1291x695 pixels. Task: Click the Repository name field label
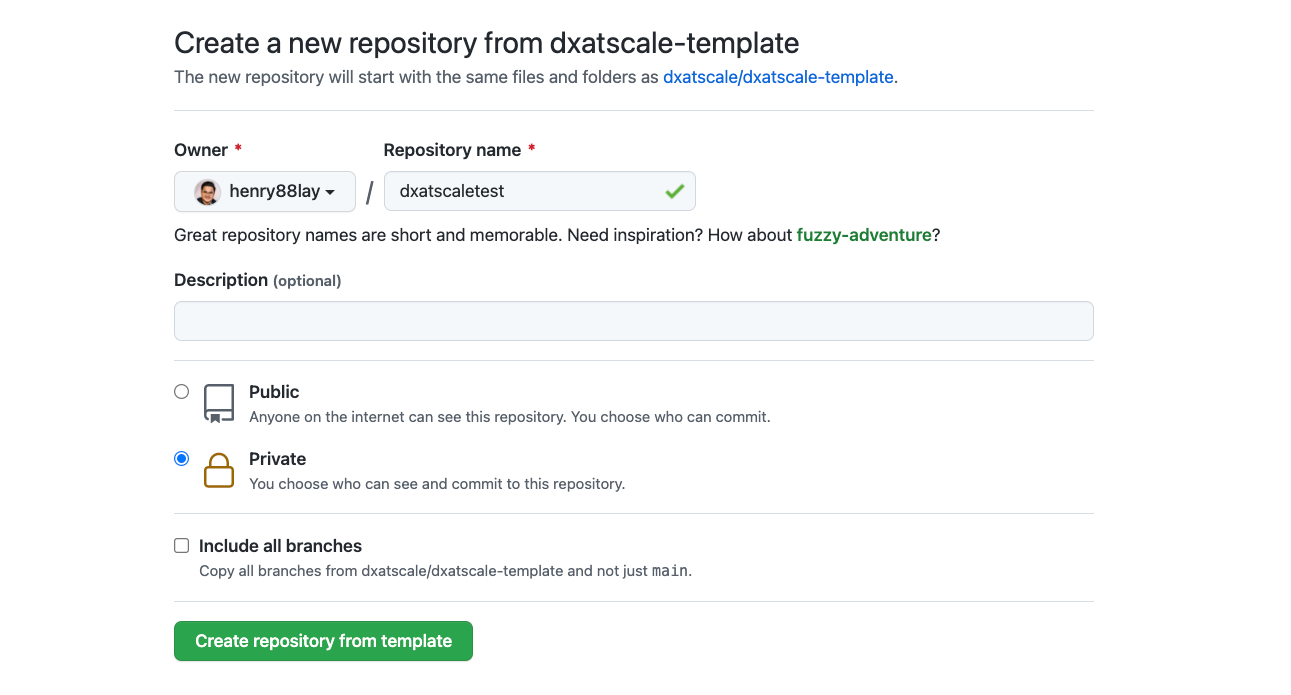click(452, 150)
